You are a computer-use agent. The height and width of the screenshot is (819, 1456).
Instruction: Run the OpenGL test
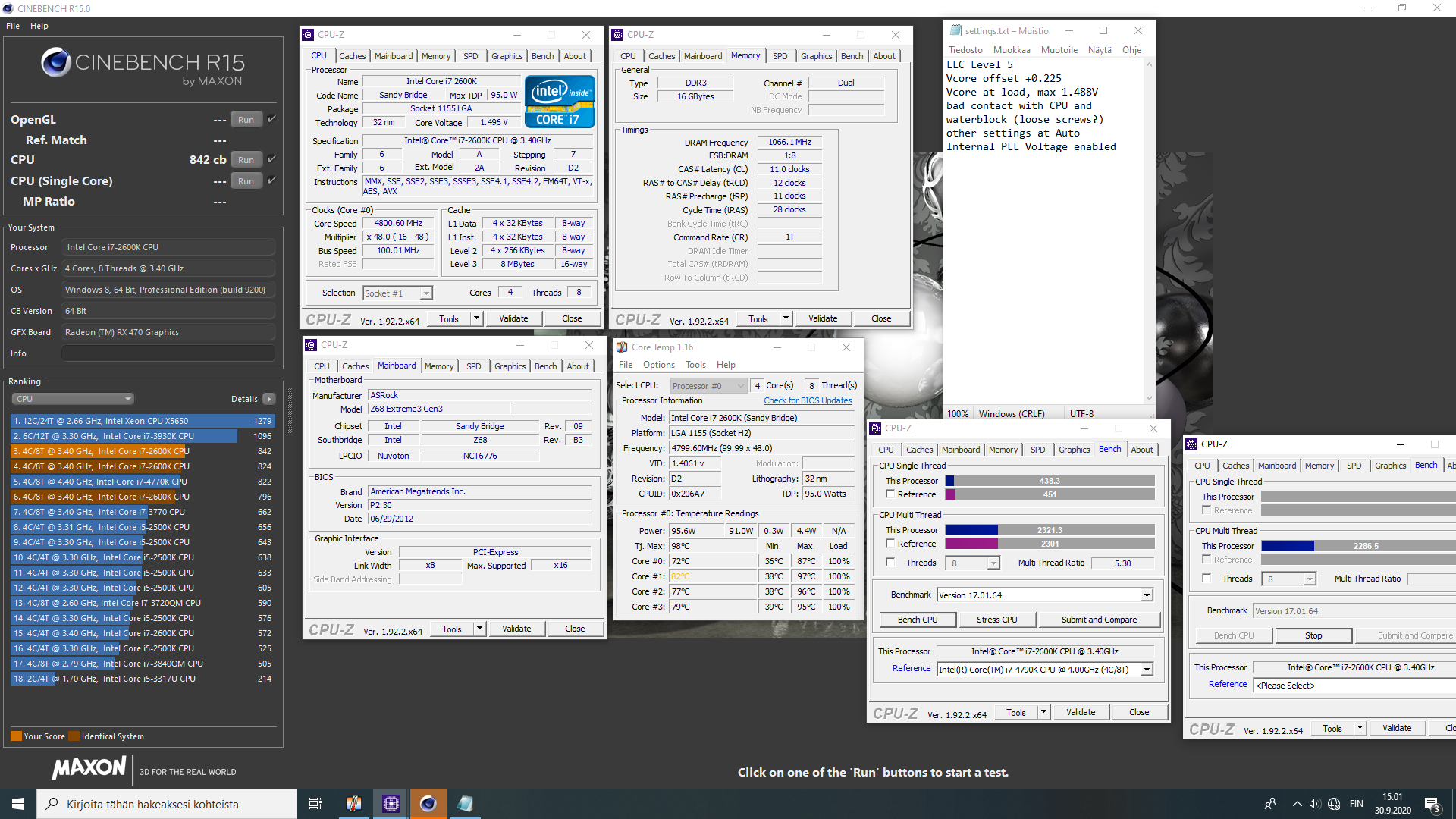click(246, 120)
